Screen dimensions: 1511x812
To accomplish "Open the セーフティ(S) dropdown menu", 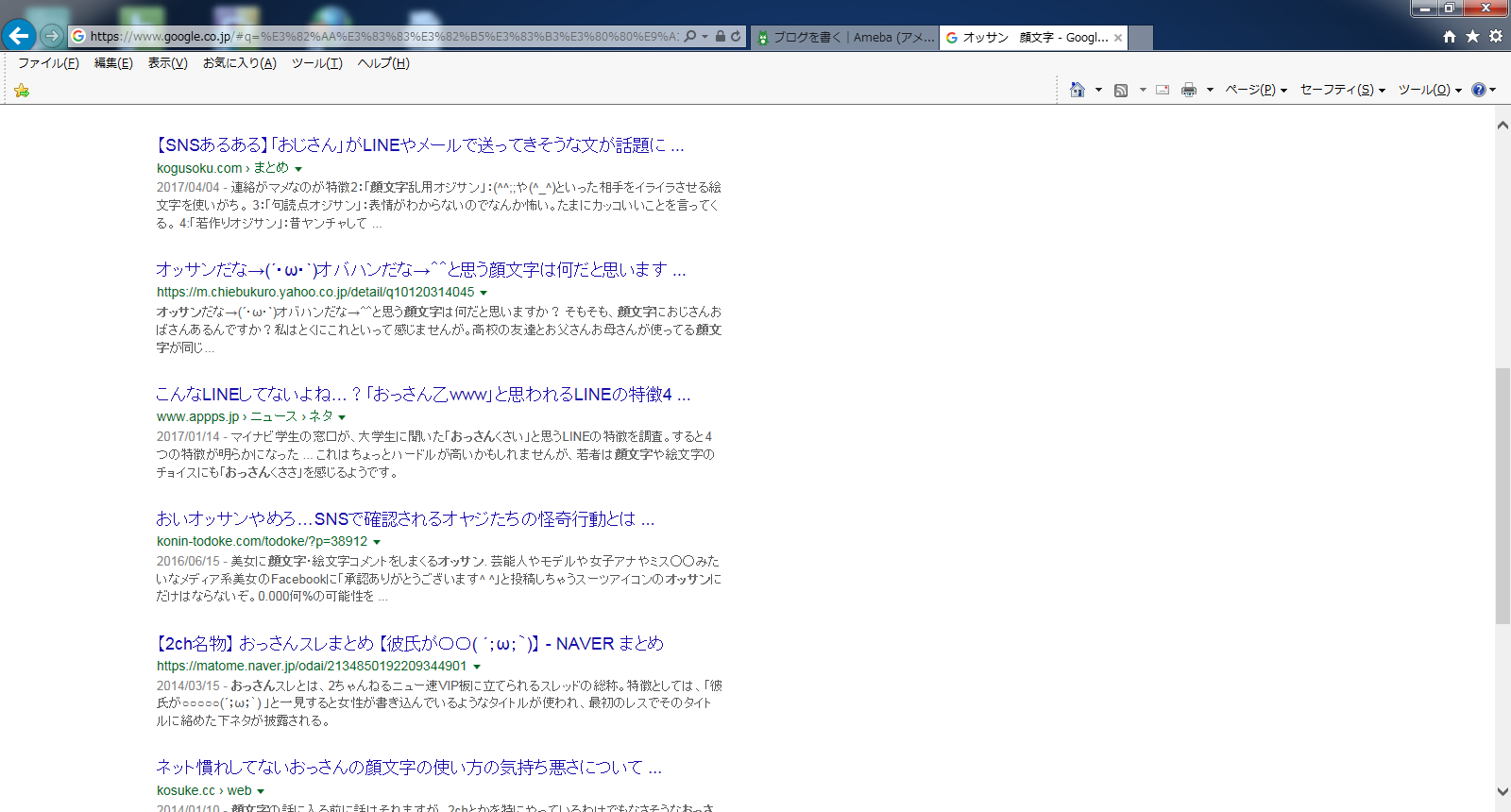I will 1343,90.
